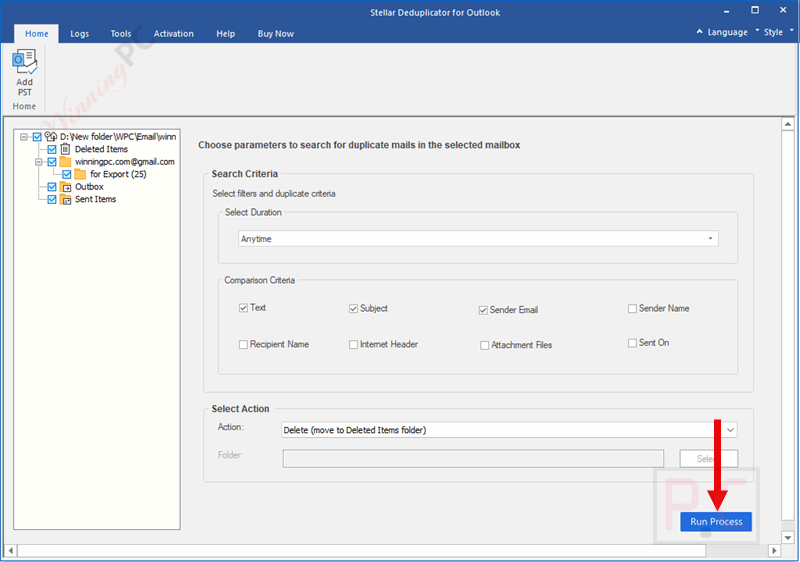Disable the Subject comparison checkbox
Screen dimensions: 800x562
pyautogui.click(x=353, y=309)
